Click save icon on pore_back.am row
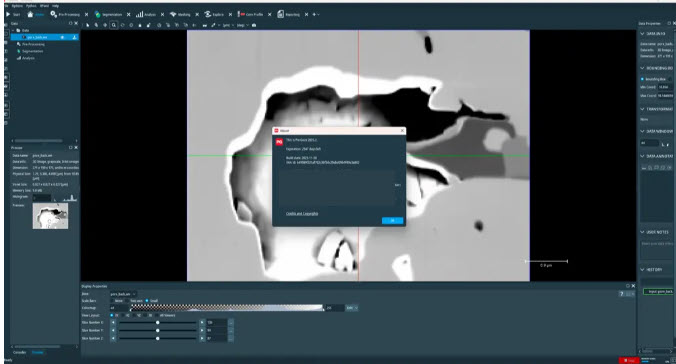The width and height of the screenshot is (676, 364). pyautogui.click(x=75, y=37)
